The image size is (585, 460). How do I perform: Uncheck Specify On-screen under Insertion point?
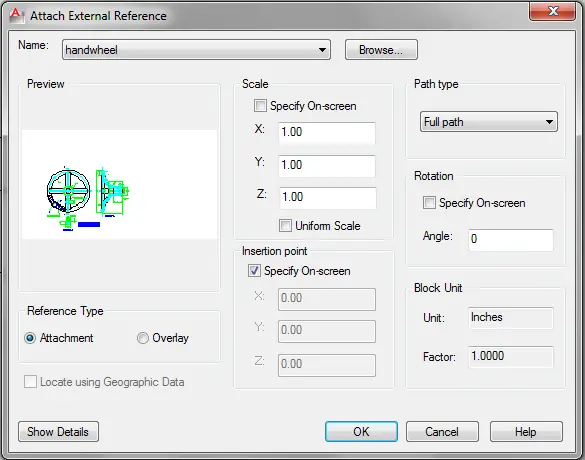[x=254, y=270]
